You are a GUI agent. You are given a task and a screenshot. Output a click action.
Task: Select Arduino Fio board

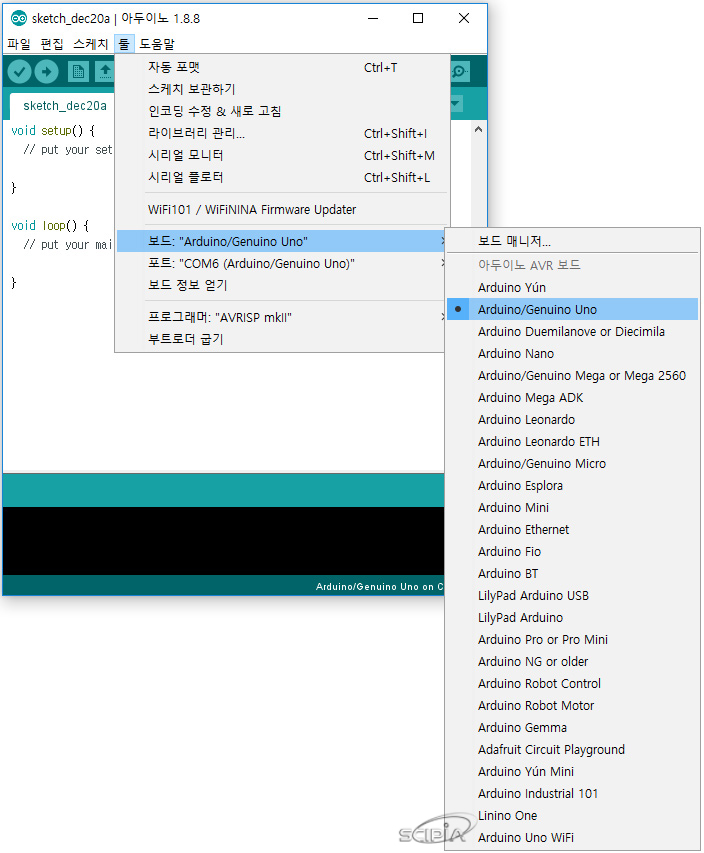572,552
